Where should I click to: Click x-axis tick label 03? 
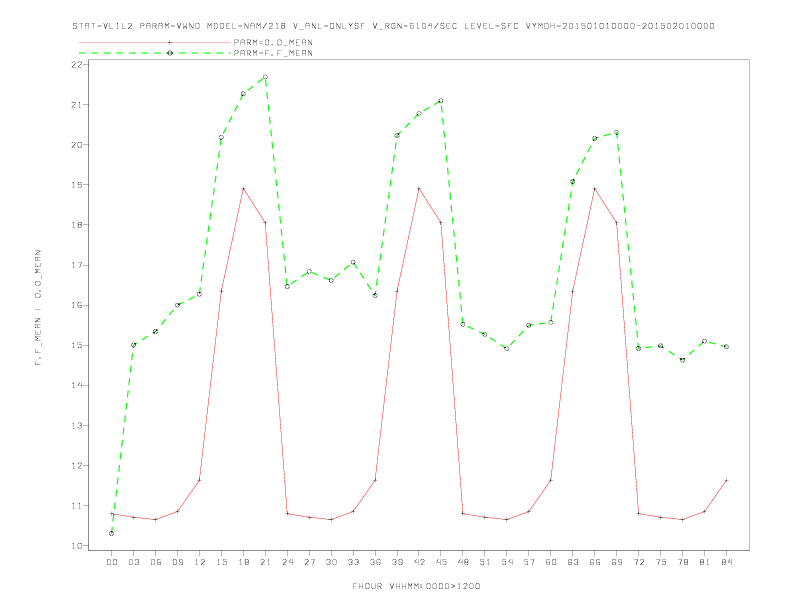(x=133, y=562)
